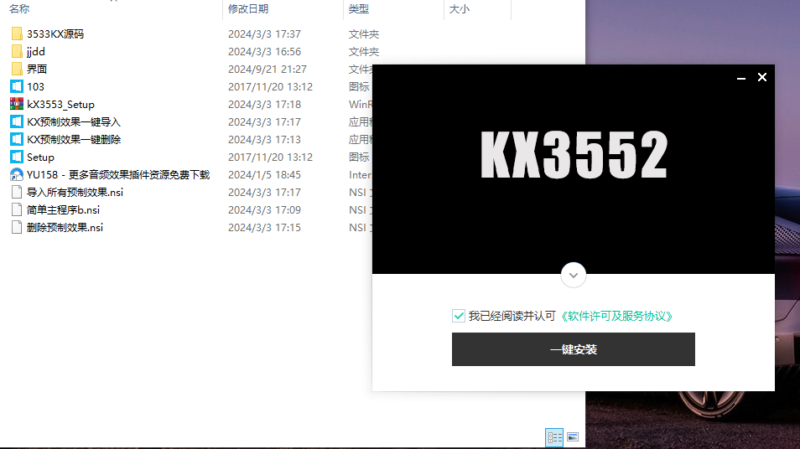
Task: Select the jjdd folder icon
Action: tap(17, 51)
